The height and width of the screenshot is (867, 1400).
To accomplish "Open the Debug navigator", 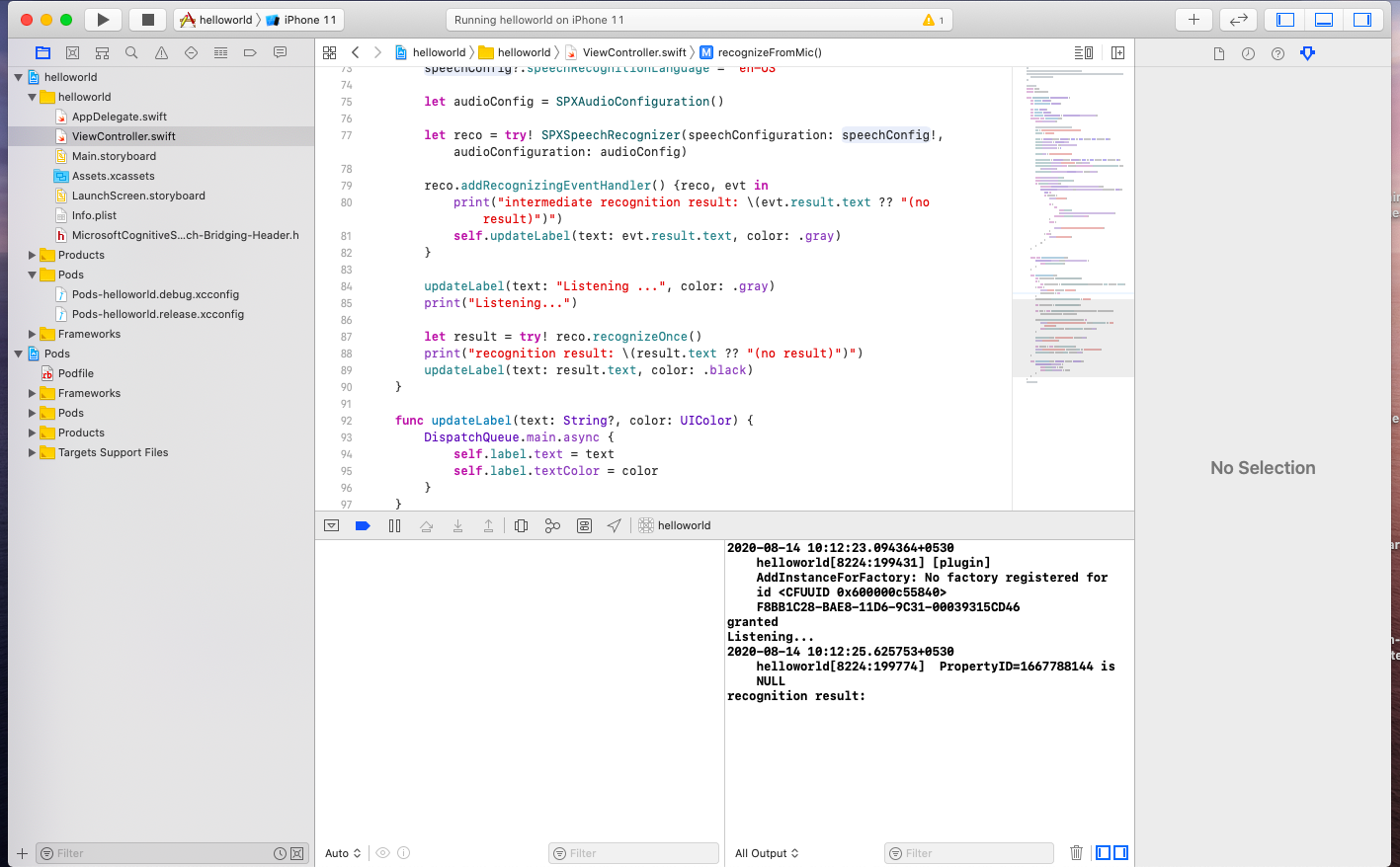I will pyautogui.click(x=220, y=52).
